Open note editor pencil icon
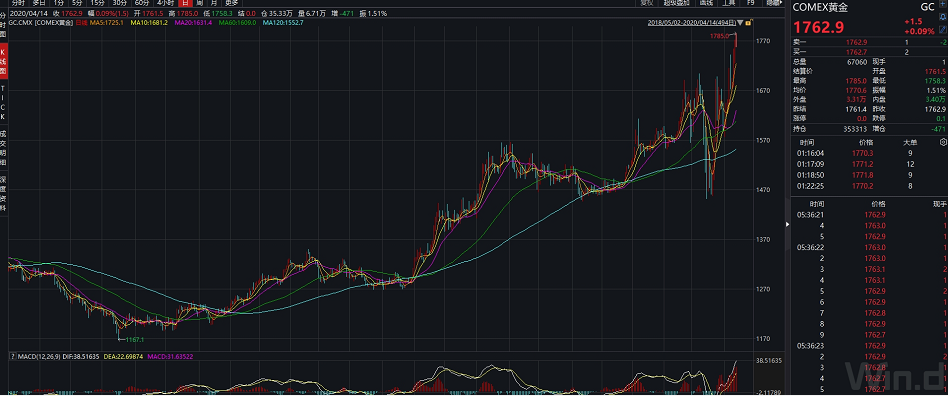This screenshot has height=396, width=948. (x=944, y=30)
